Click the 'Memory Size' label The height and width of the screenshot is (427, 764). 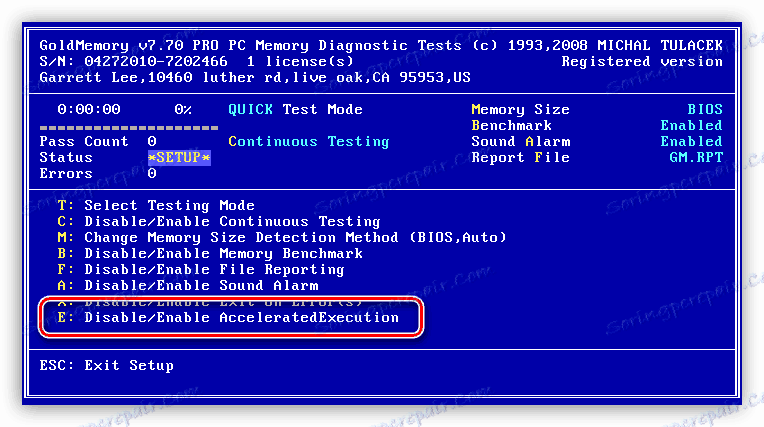(520, 110)
